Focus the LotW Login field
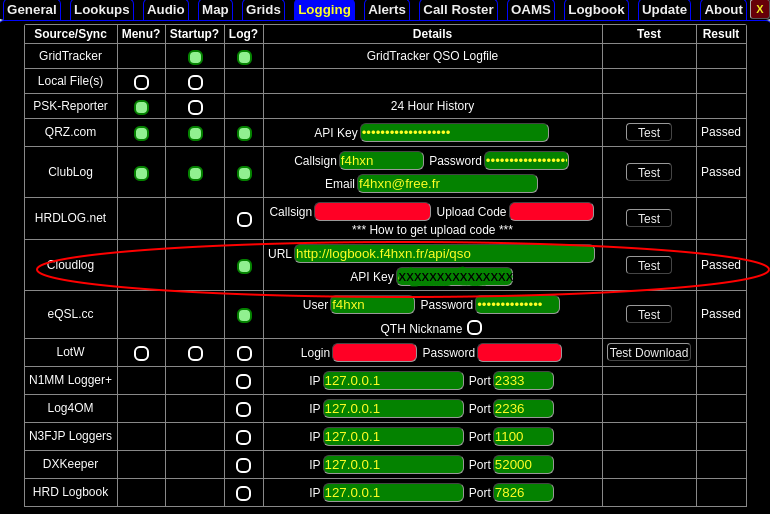This screenshot has height=514, width=770. (374, 352)
